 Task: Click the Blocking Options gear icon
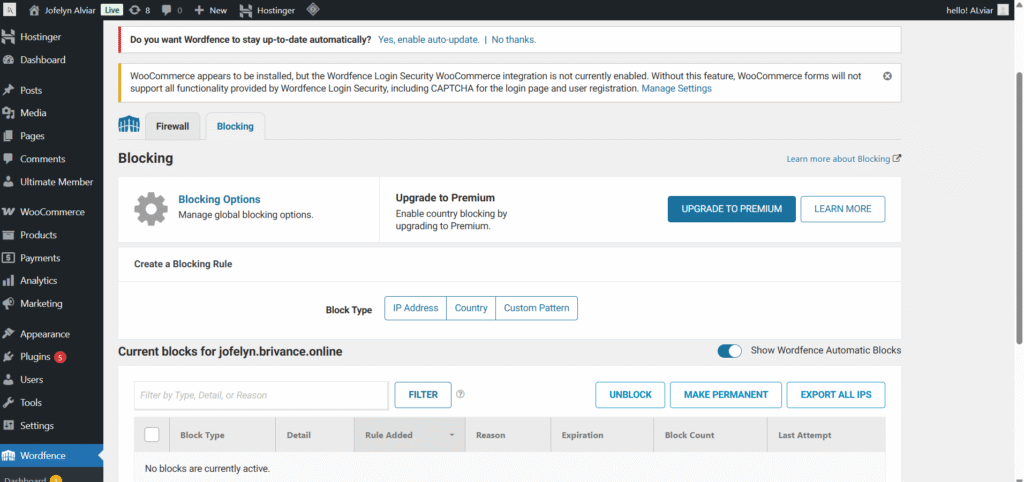pyautogui.click(x=151, y=209)
